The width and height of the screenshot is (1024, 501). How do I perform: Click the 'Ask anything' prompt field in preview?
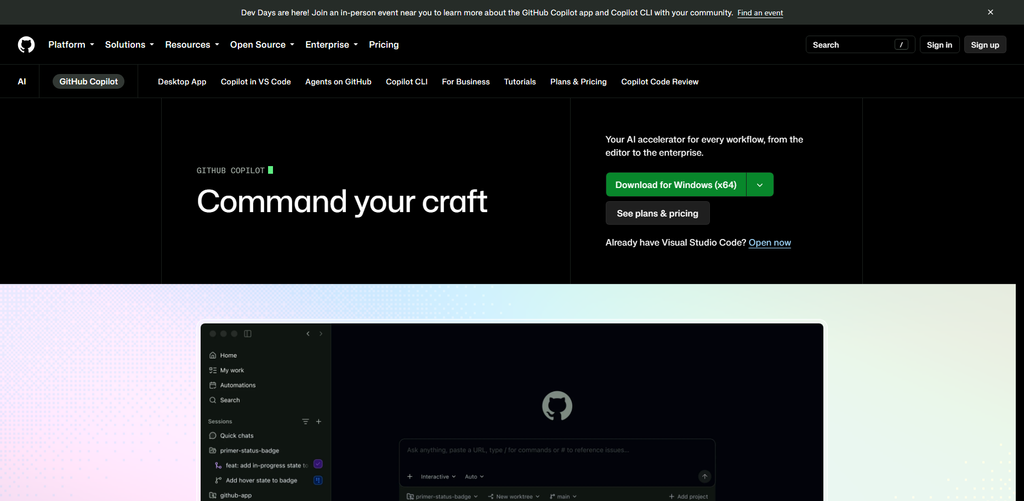tap(557, 450)
